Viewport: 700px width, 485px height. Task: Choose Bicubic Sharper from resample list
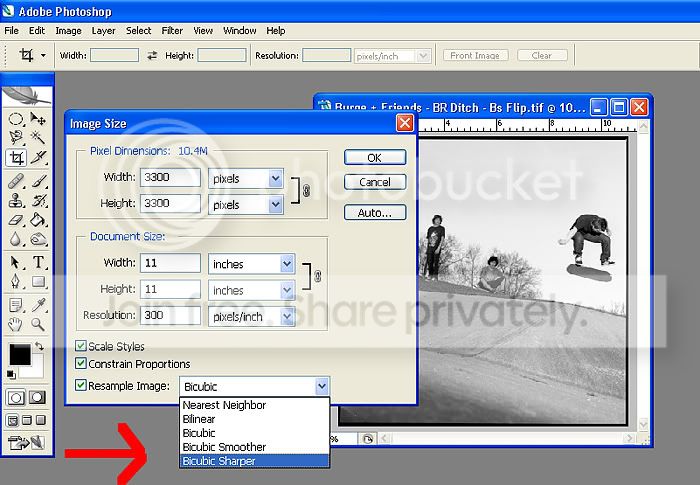tap(254, 461)
